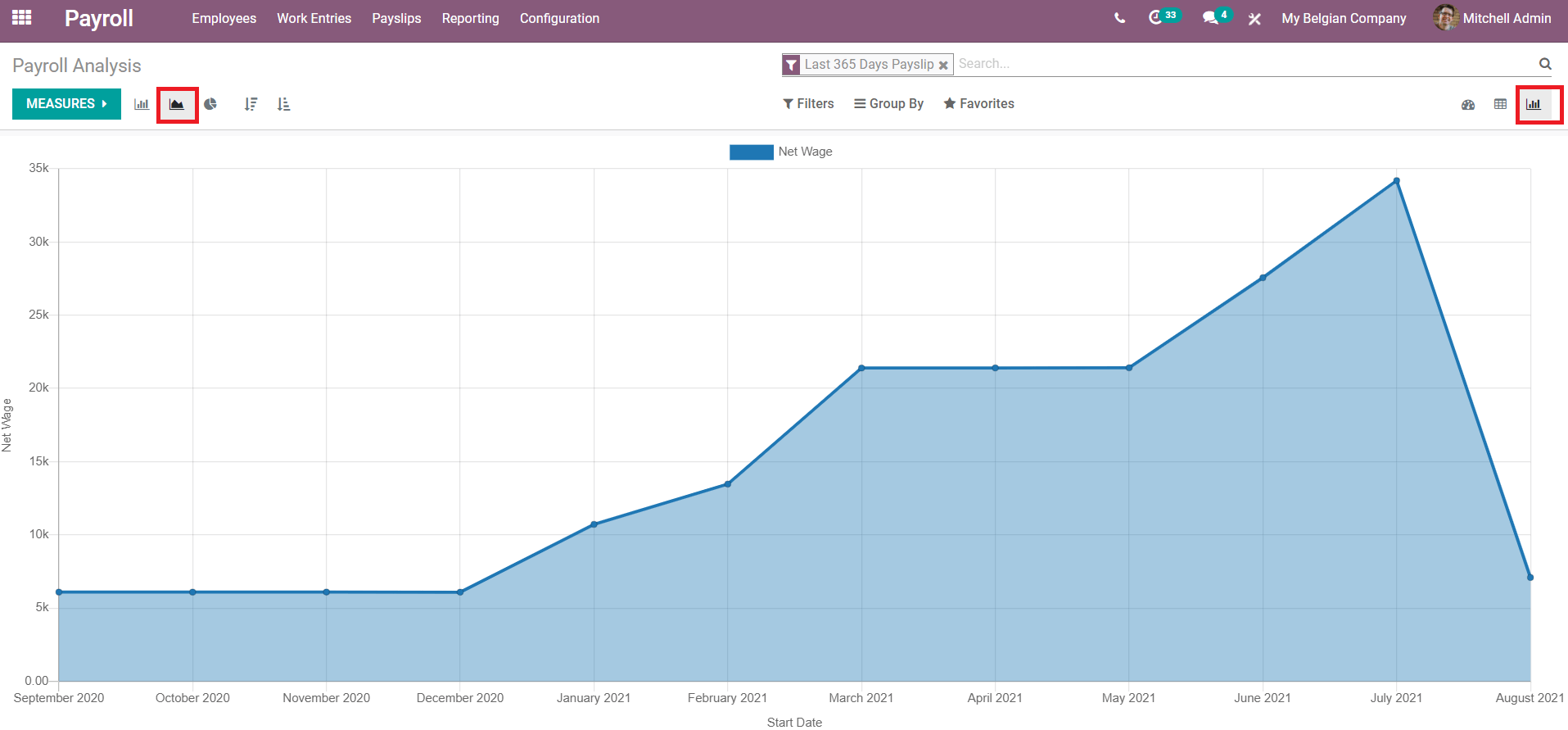Viewport: 1568px width, 730px height.
Task: Sort chart data in ascending order
Action: (x=283, y=104)
